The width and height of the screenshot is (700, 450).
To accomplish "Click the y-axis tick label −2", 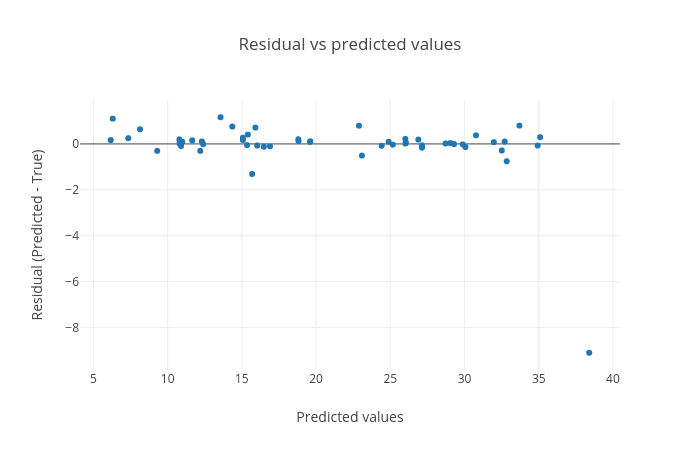I will pos(71,190).
